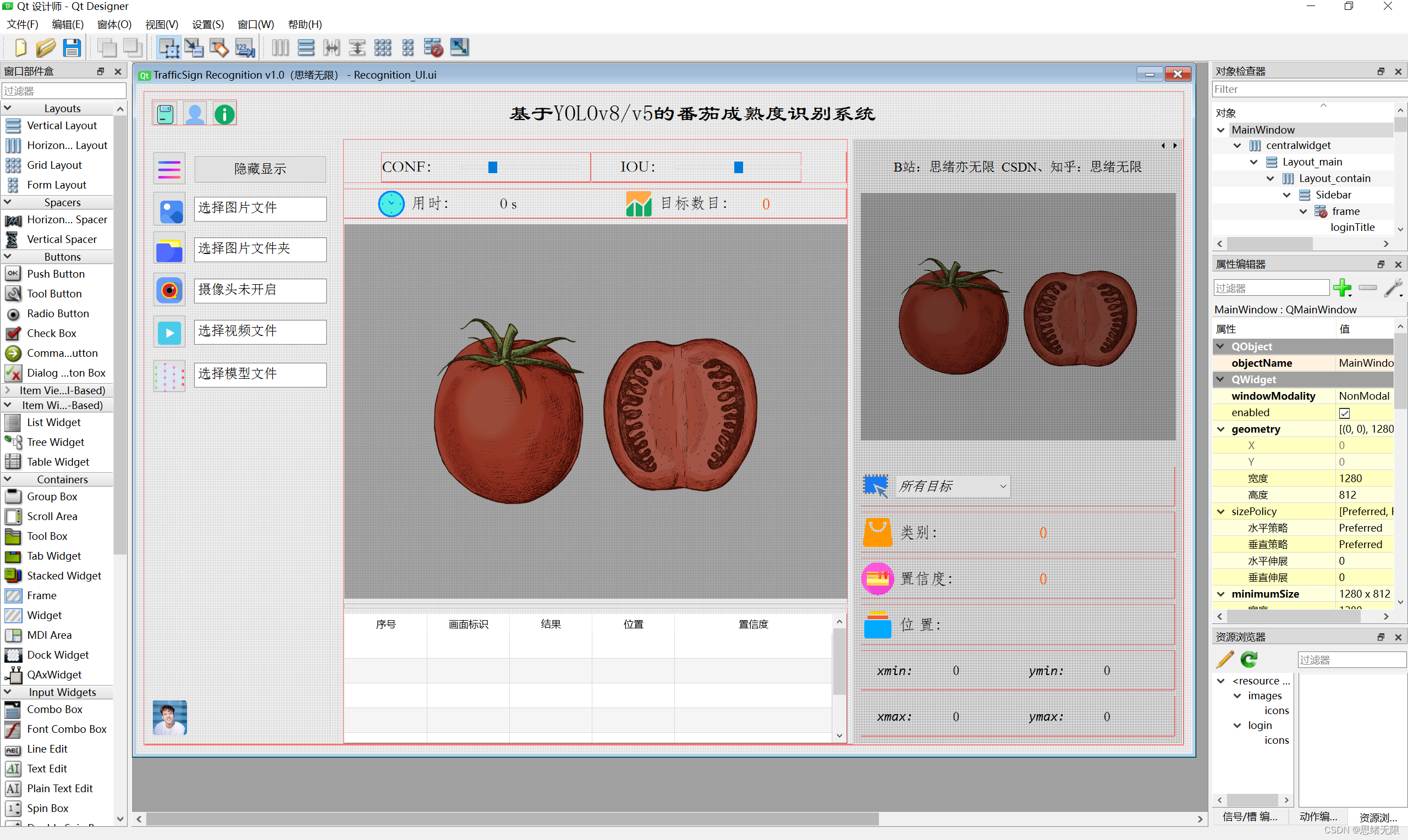Viewport: 1408px width, 840px height.
Task: Click the camera/webcam icon button
Action: click(x=168, y=290)
